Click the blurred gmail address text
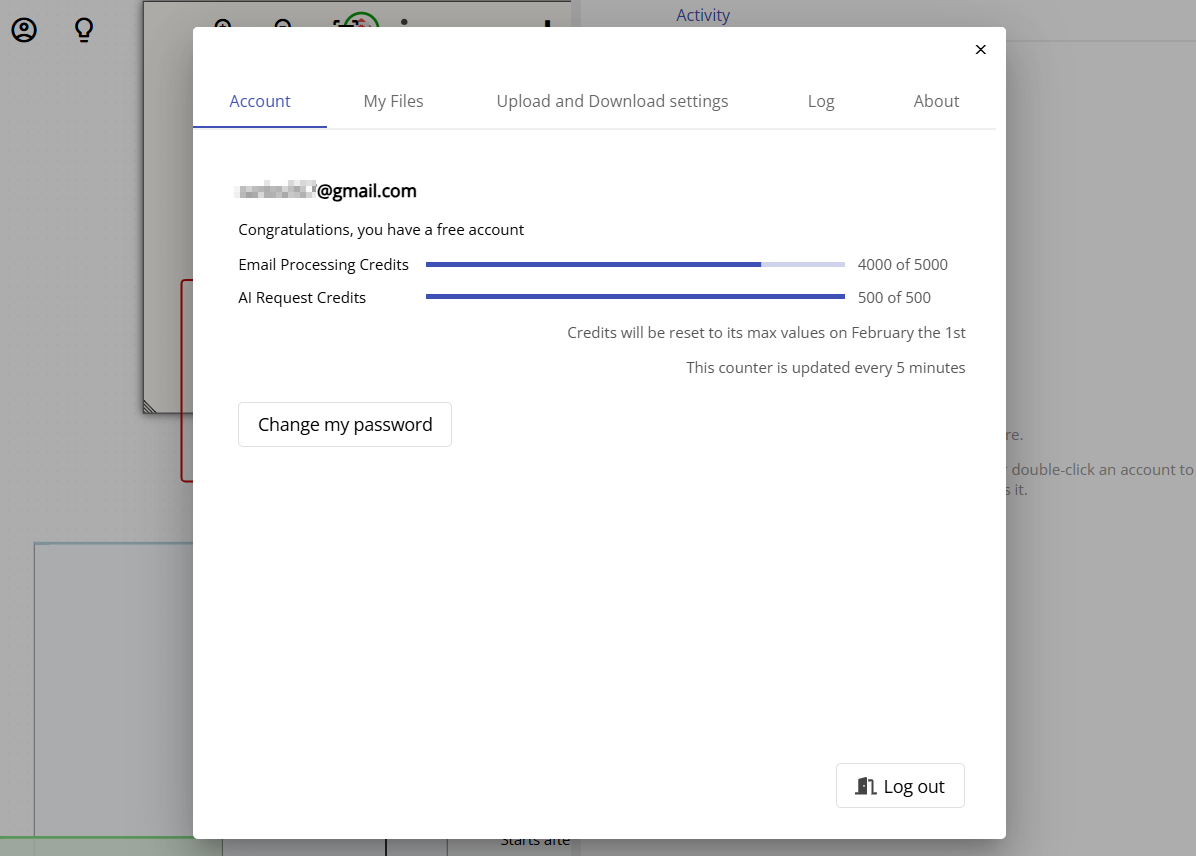 tap(327, 190)
